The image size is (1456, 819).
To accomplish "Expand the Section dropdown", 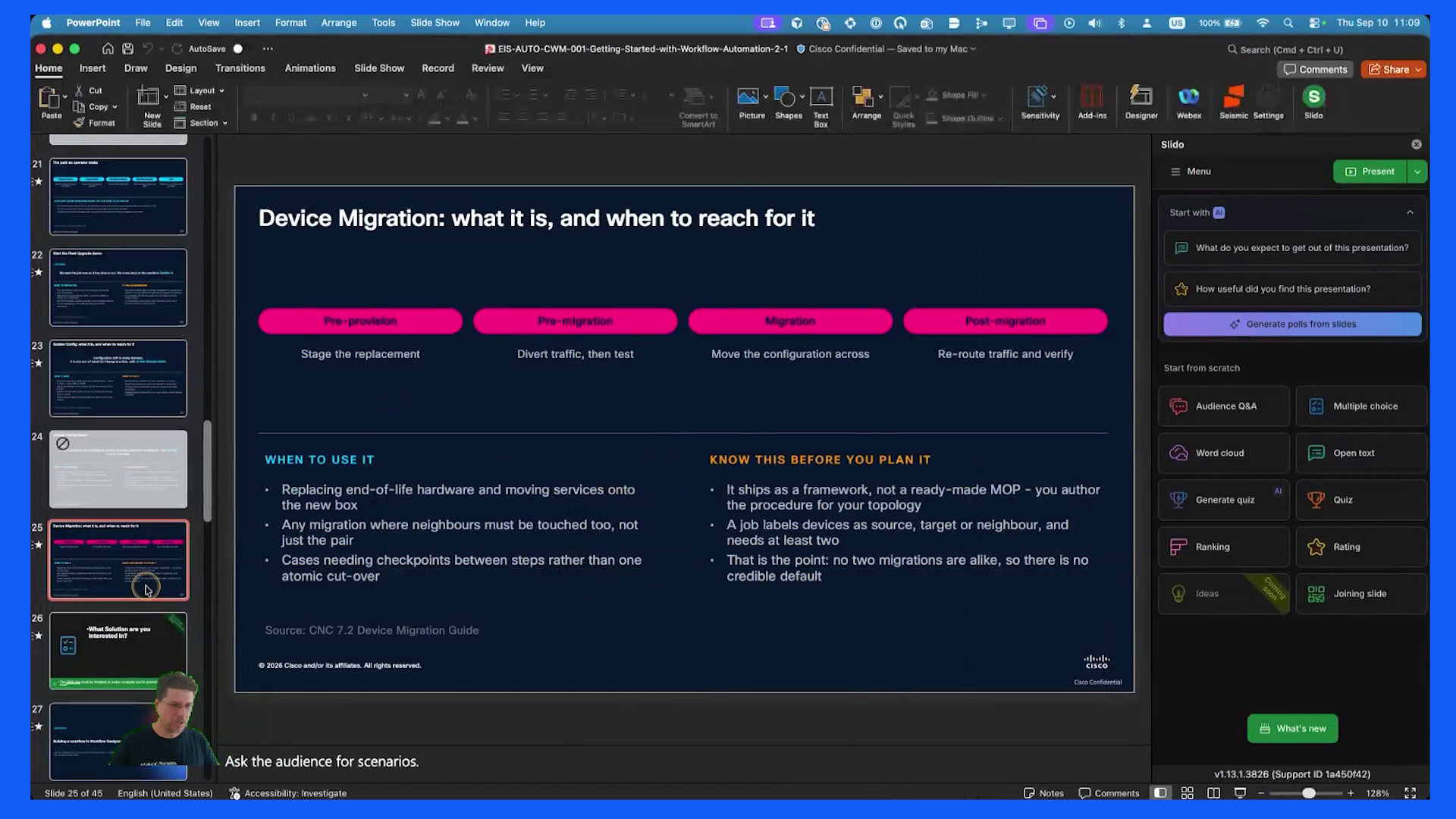I will click(x=201, y=123).
